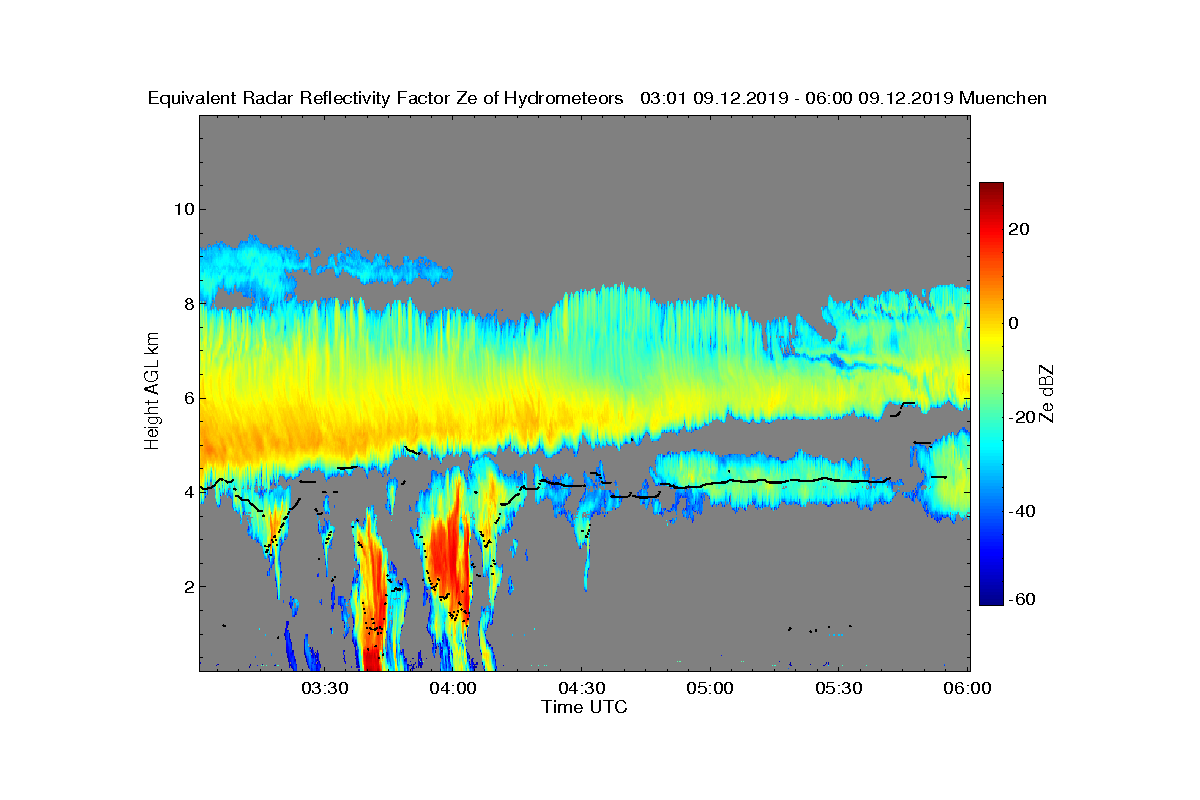Click the colorbar tick label -20
Viewport: 1200px width, 800px height.
coord(1023,417)
